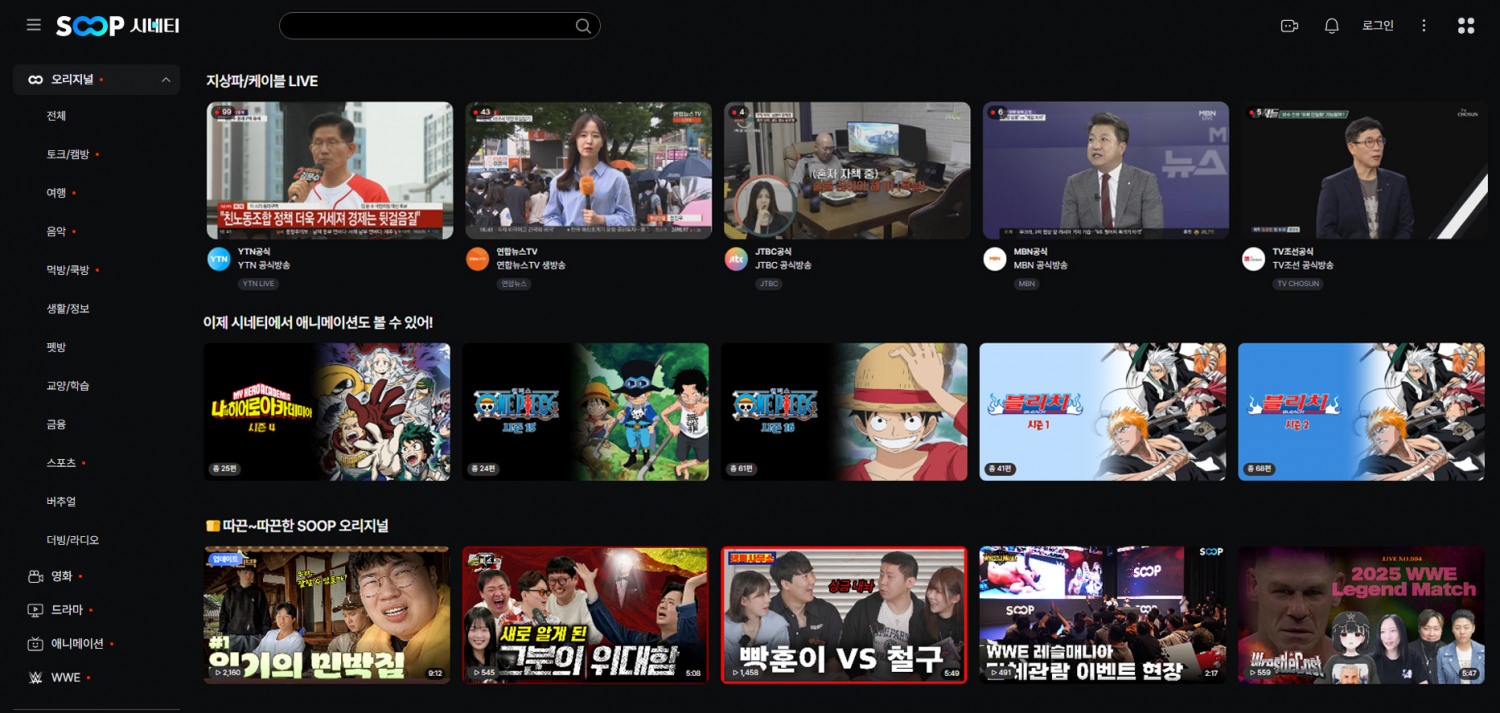The height and width of the screenshot is (713, 1500).
Task: Open the 영화 category in sidebar
Action: coord(61,576)
